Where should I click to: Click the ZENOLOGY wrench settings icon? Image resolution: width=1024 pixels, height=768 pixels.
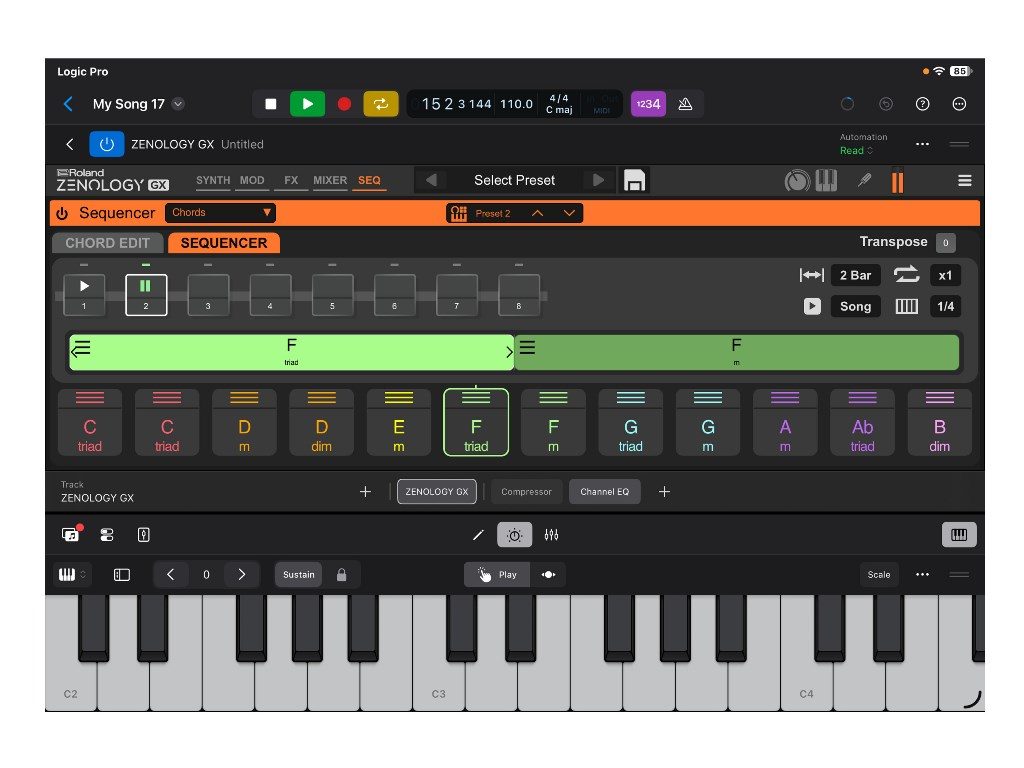coord(865,180)
